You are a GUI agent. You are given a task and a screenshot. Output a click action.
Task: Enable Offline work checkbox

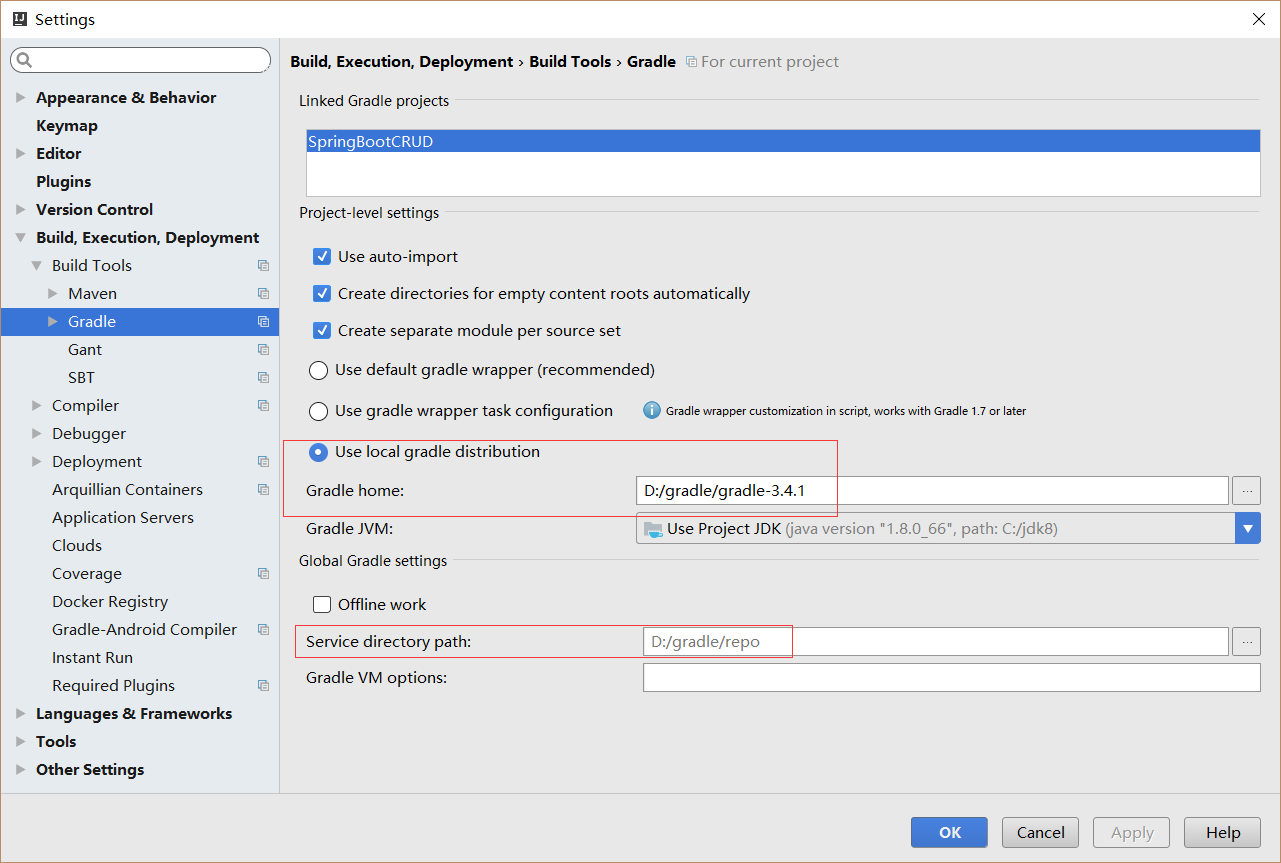322,605
